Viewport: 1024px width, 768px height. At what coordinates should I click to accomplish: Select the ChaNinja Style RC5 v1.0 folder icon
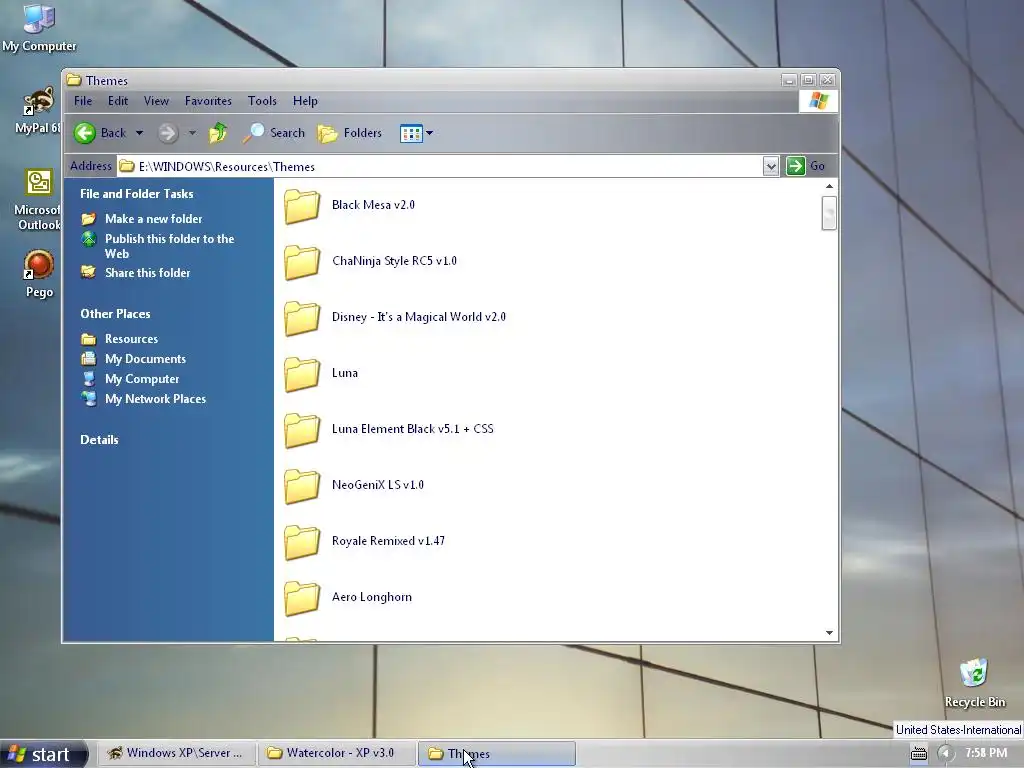click(302, 262)
